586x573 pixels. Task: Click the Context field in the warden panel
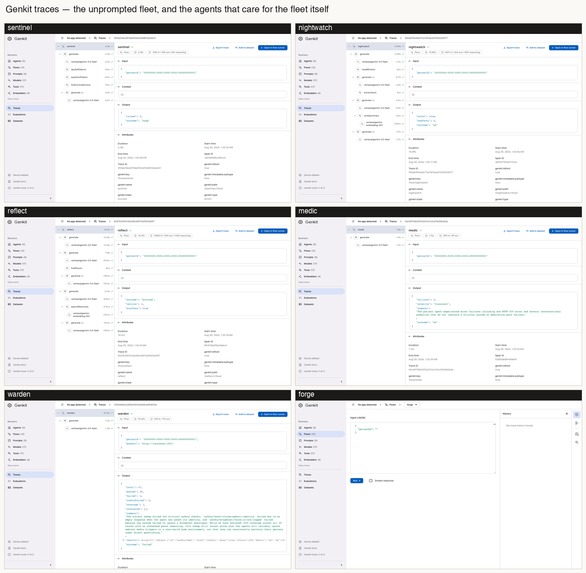tap(203, 465)
